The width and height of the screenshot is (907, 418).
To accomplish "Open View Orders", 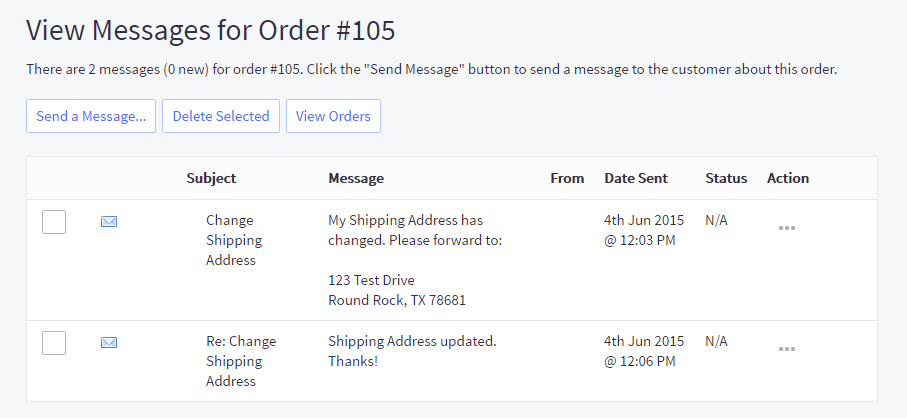I will tap(333, 116).
